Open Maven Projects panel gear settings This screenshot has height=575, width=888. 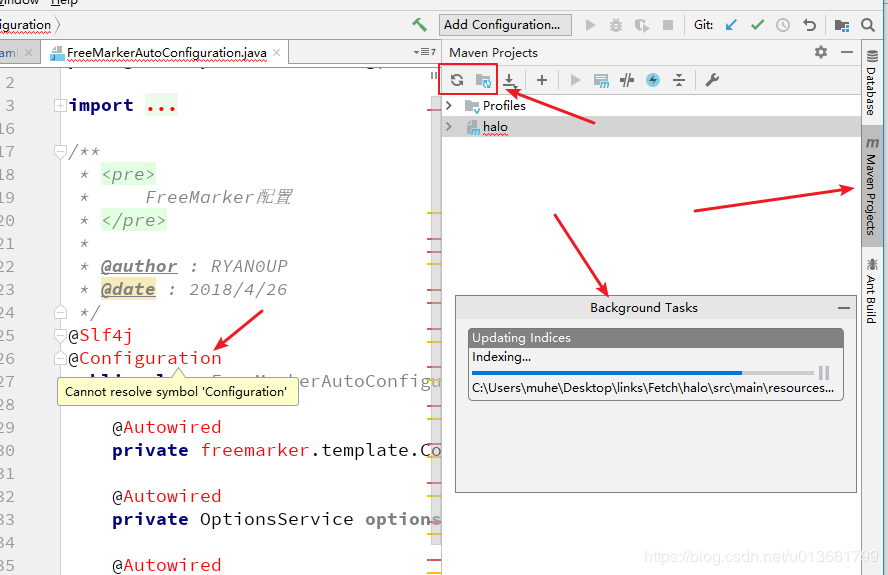pyautogui.click(x=821, y=52)
